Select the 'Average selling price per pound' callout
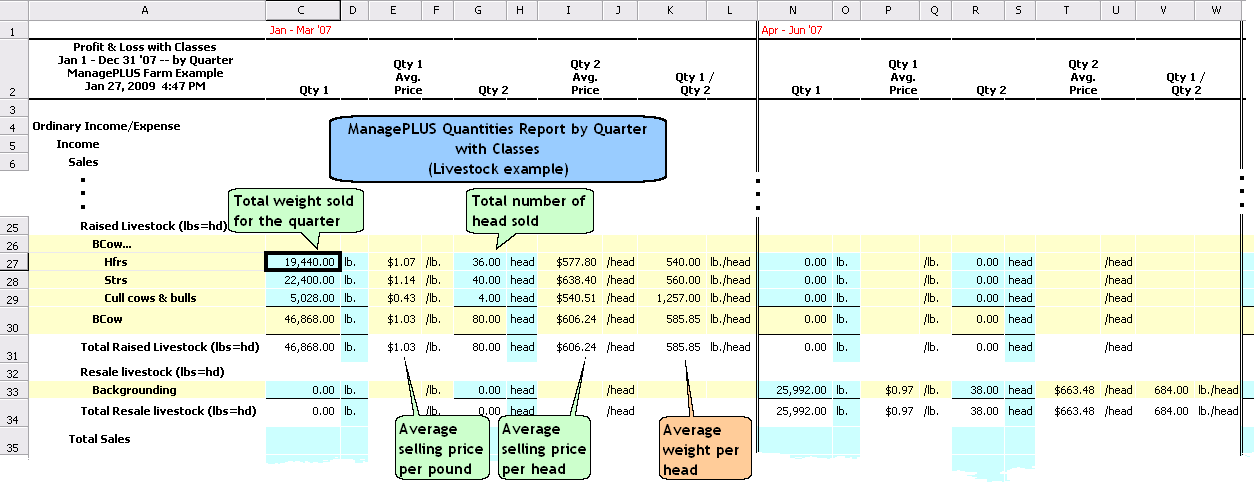 [439, 447]
